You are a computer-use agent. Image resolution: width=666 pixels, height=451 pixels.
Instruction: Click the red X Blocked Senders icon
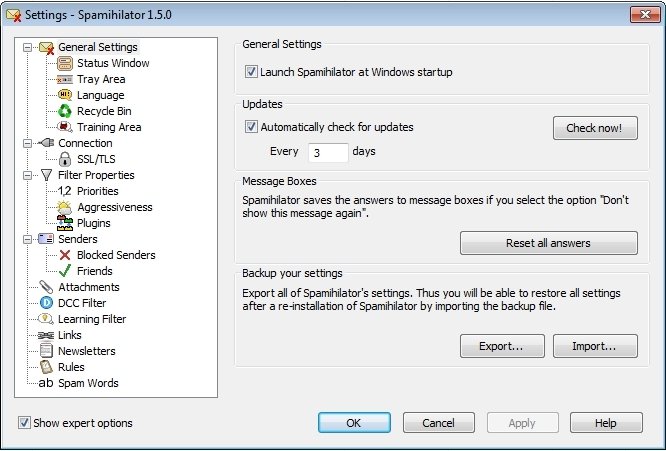point(65,255)
